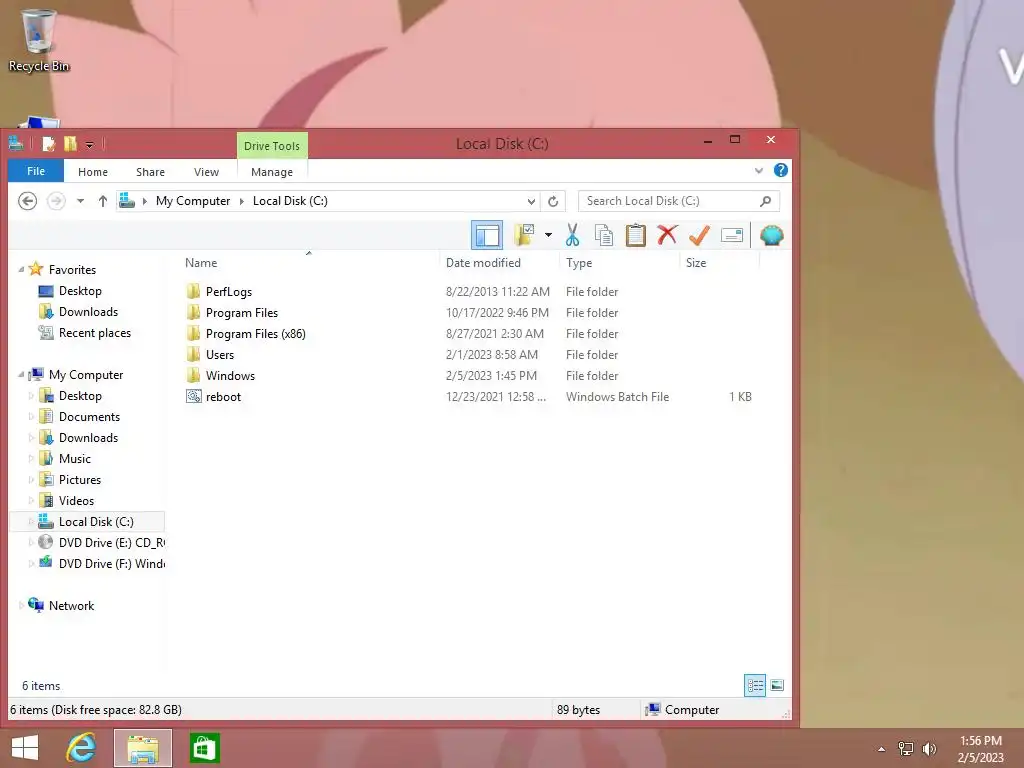Click the Back navigation arrow
The image size is (1024, 768).
coord(27,201)
